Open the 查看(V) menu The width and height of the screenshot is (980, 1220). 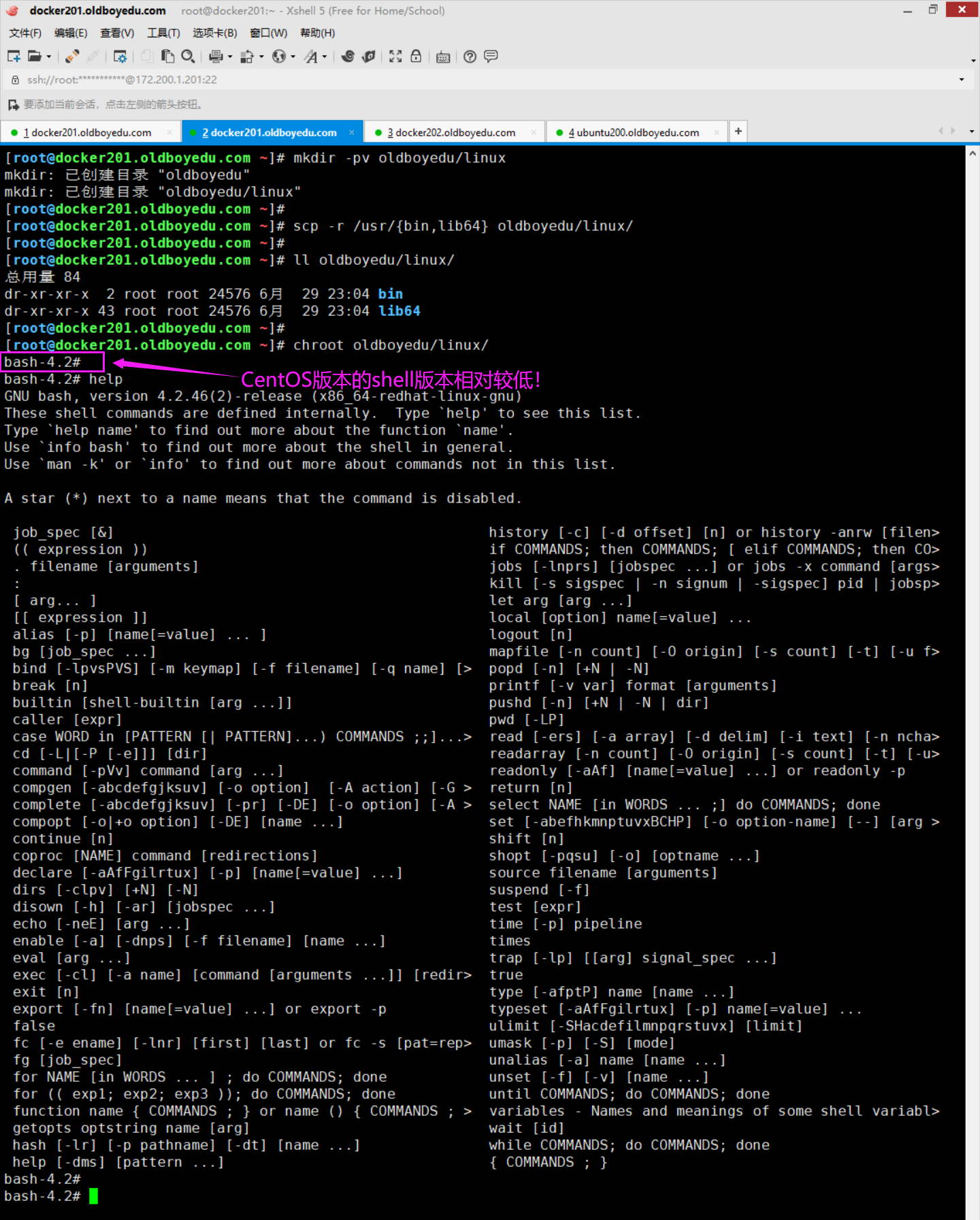(117, 33)
